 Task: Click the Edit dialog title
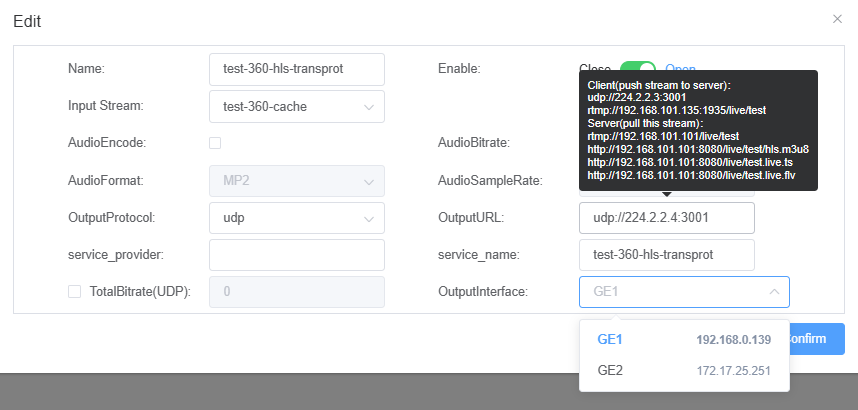coord(27,20)
